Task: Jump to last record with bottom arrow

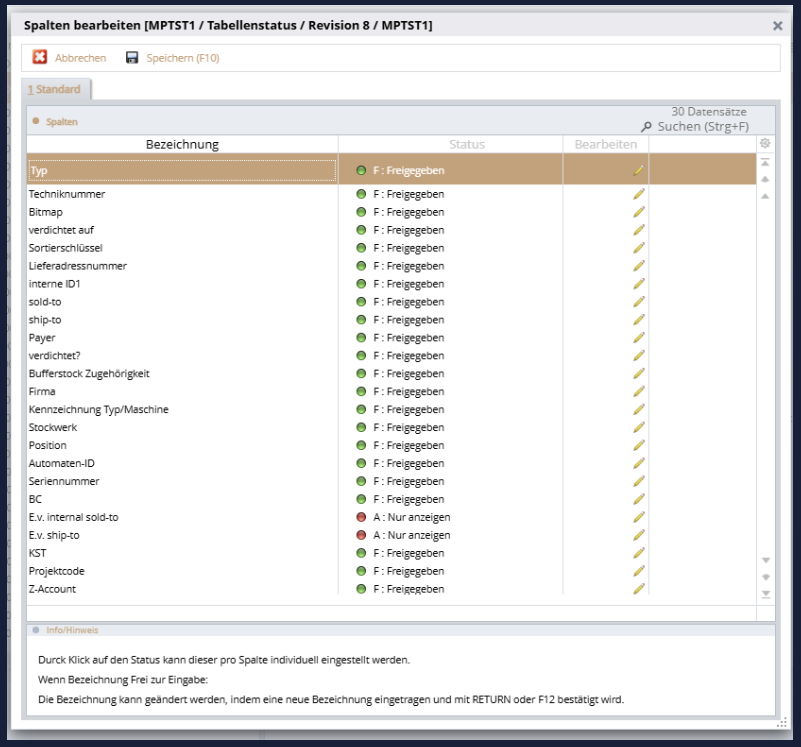Action: coord(766,594)
